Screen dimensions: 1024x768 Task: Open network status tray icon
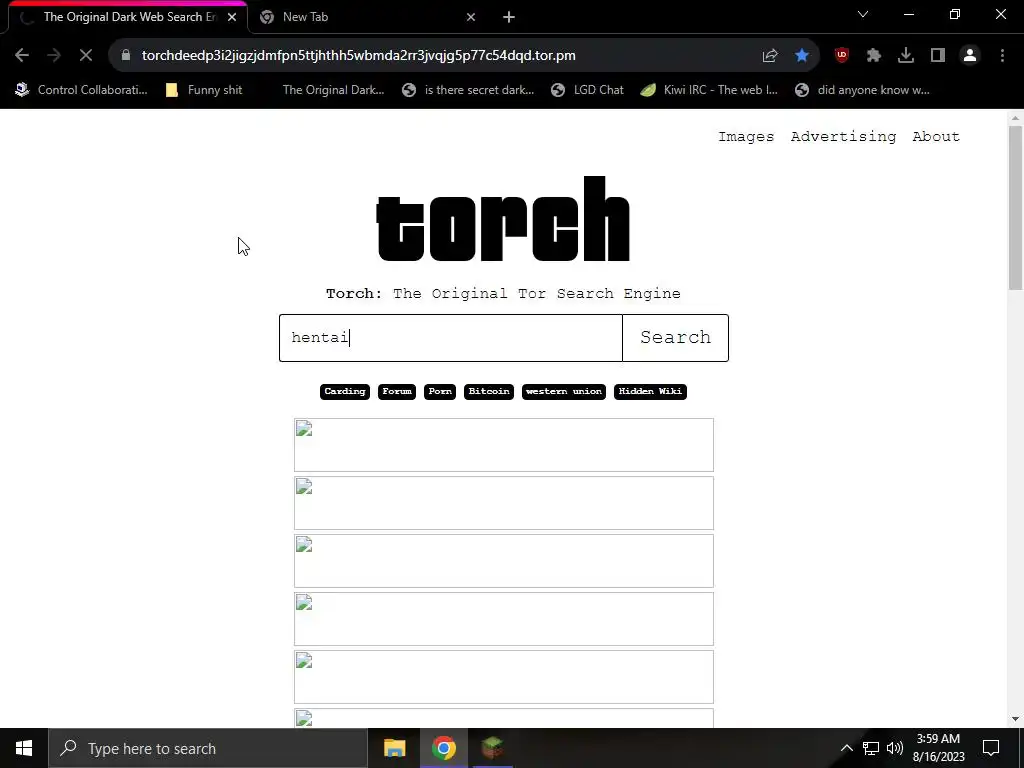tap(871, 748)
